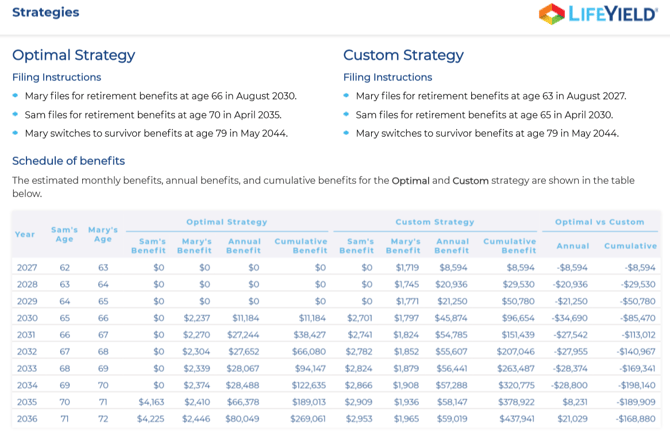This screenshot has width=670, height=443.
Task: Click the Year column header
Action: coord(25,235)
